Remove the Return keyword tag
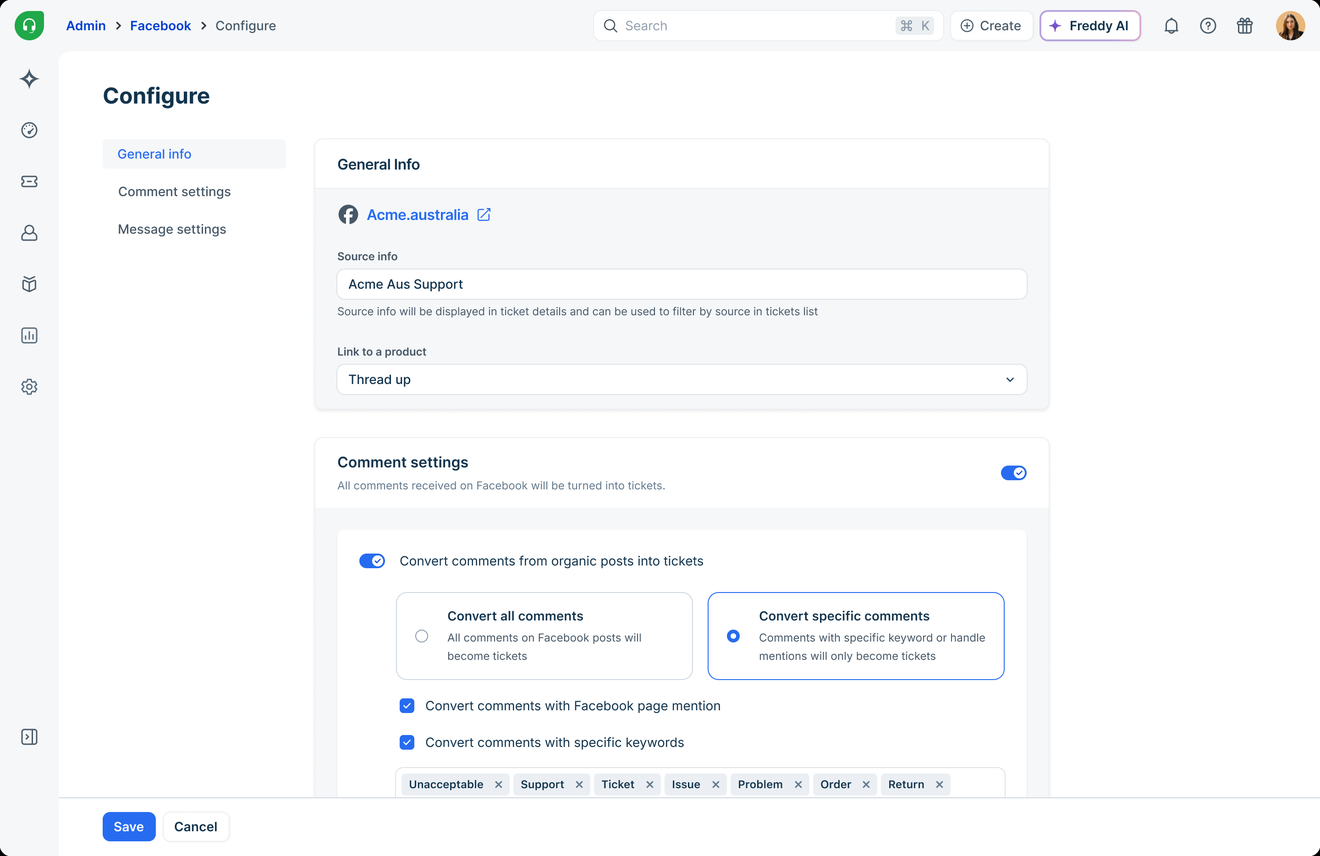1320x856 pixels. (x=940, y=785)
